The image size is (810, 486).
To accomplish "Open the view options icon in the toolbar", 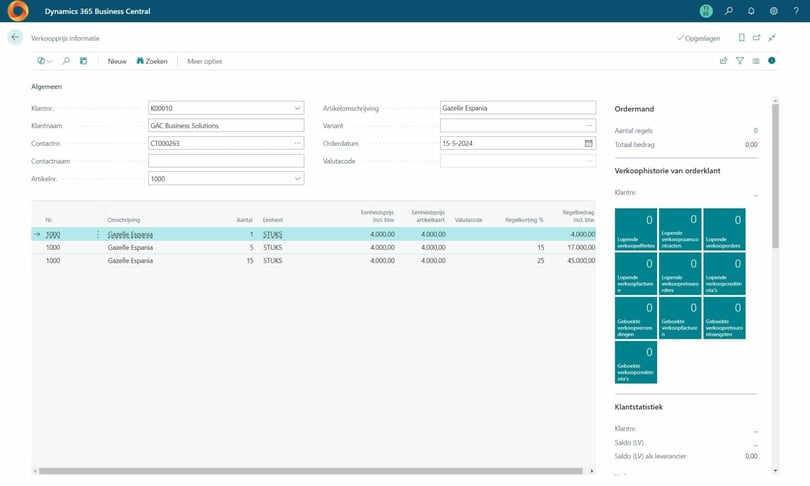I will point(44,61).
